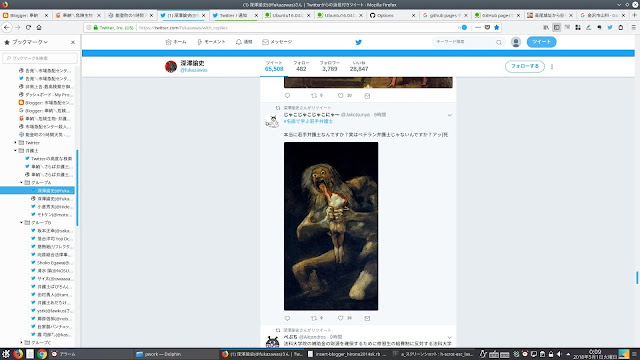Go back with the browser back arrow

[7, 27]
